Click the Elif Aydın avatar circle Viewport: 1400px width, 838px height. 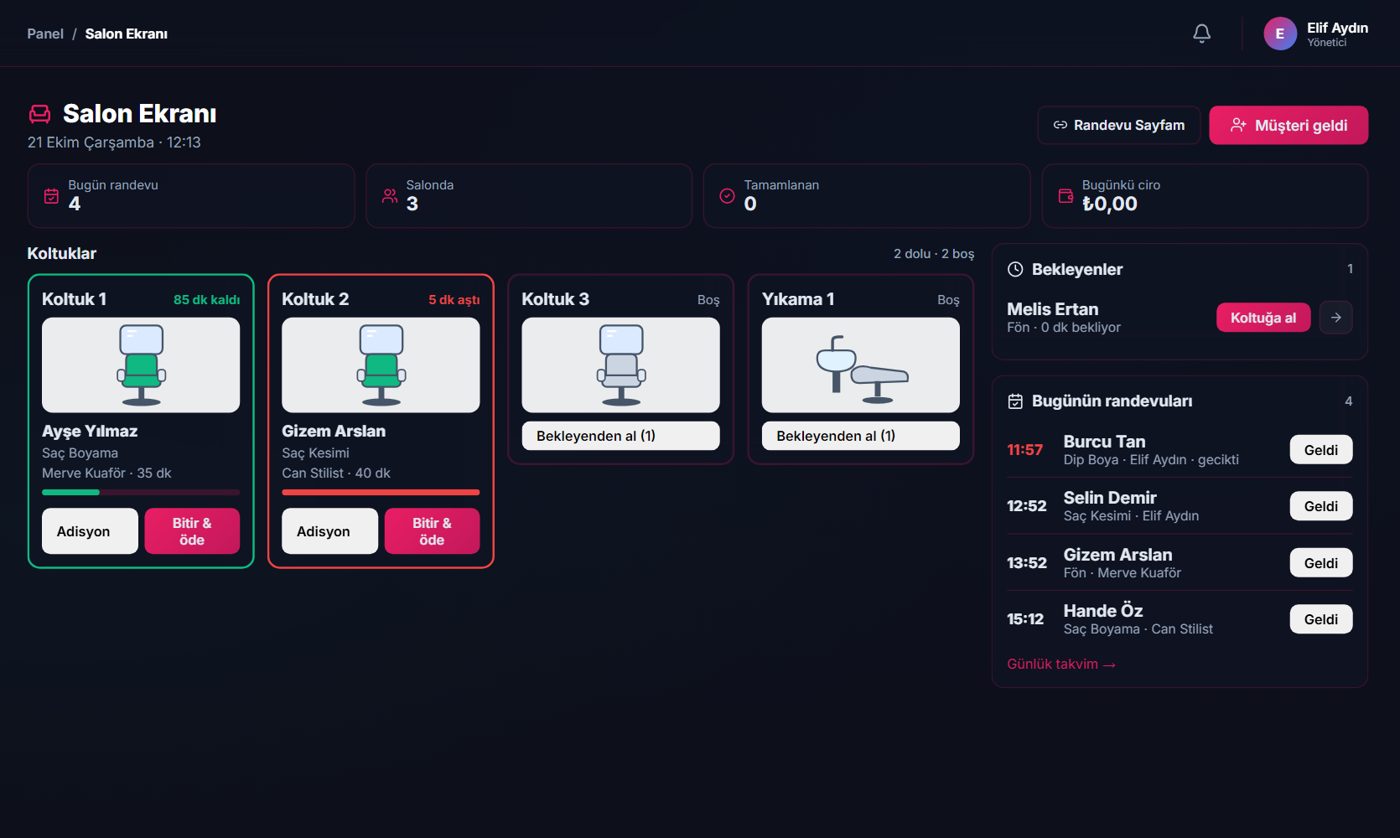(x=1280, y=34)
